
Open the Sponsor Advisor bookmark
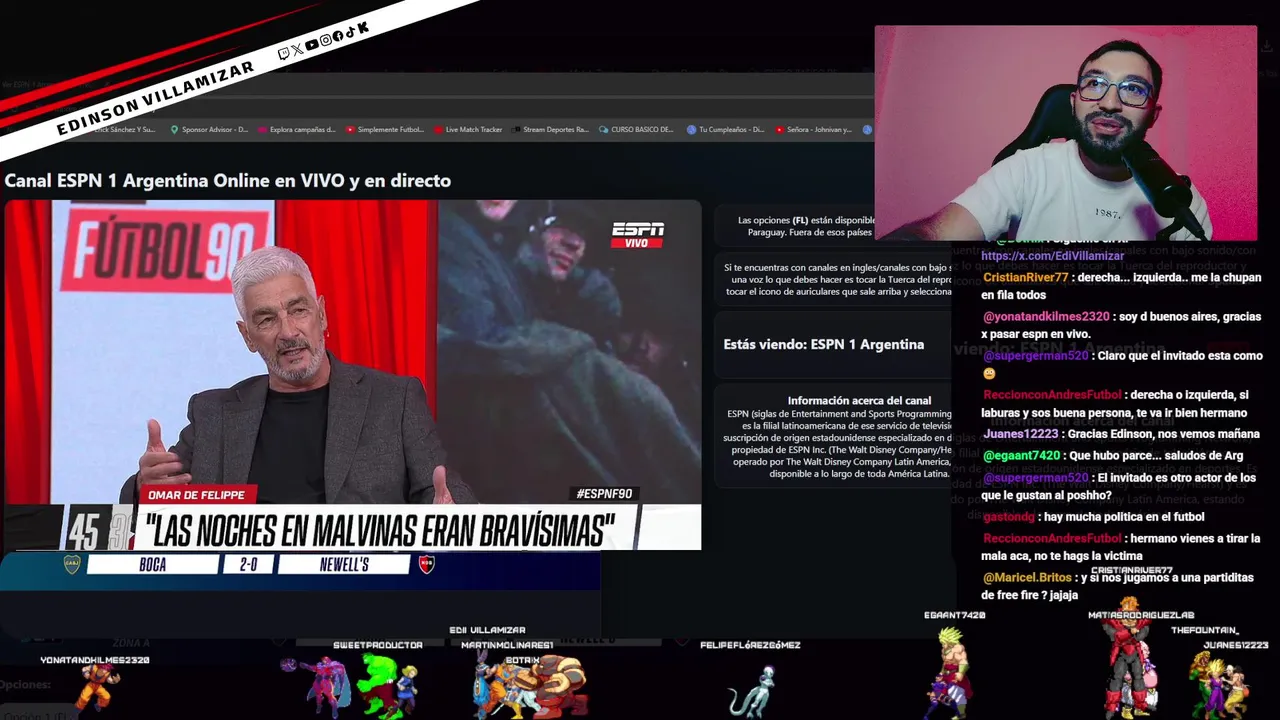point(208,129)
